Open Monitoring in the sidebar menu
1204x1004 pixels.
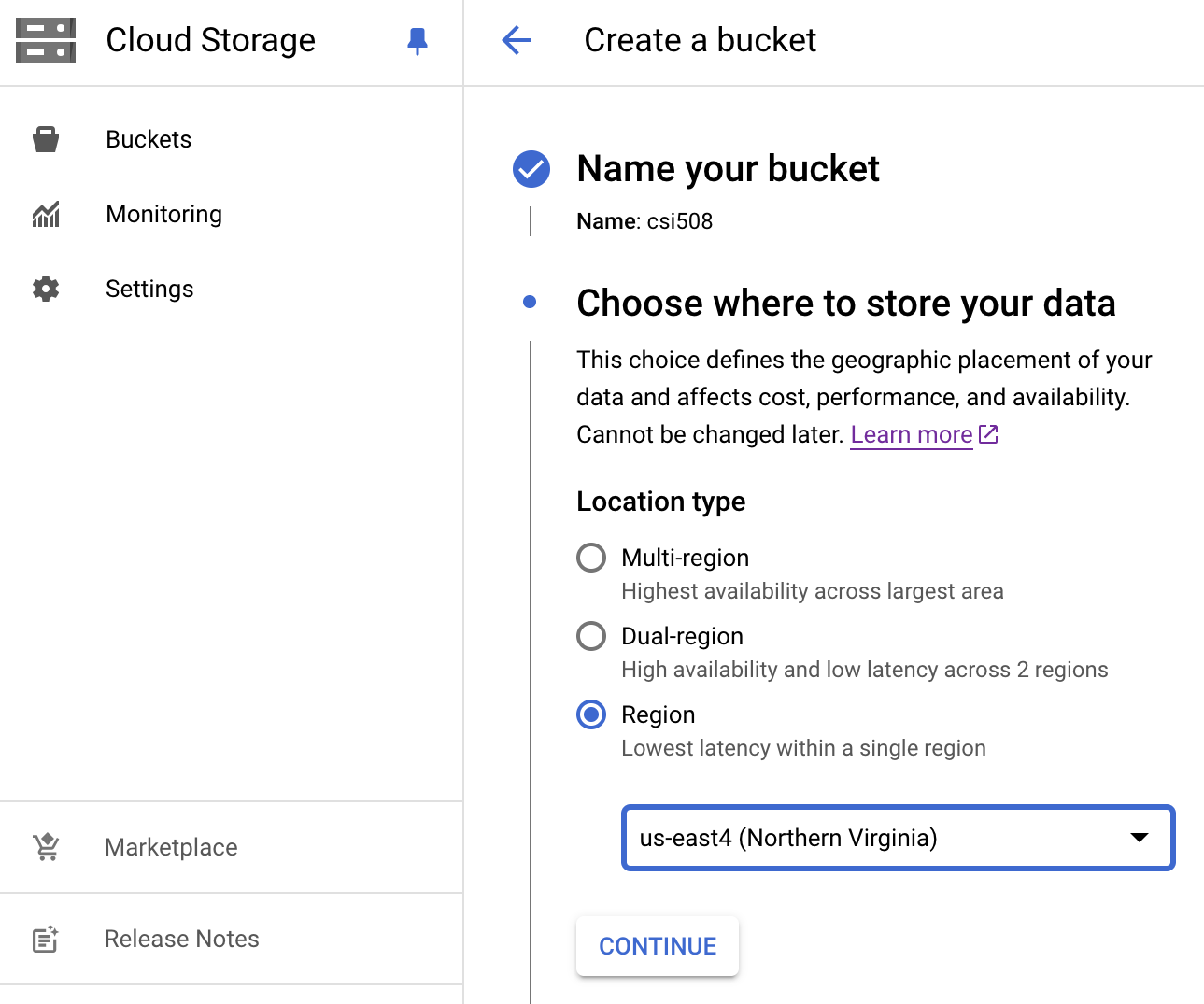164,214
